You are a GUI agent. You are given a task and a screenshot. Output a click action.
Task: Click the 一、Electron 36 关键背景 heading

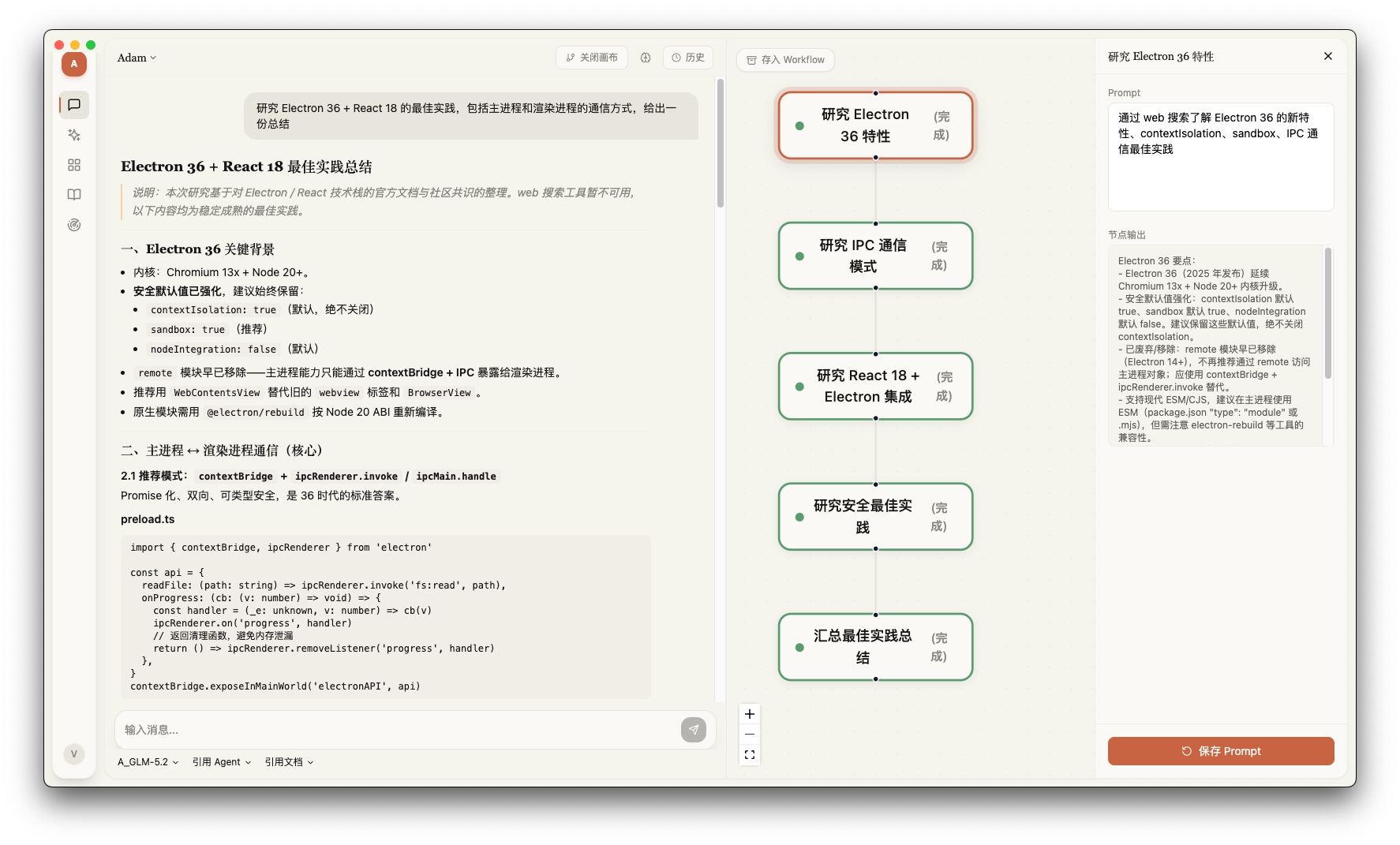tap(197, 249)
